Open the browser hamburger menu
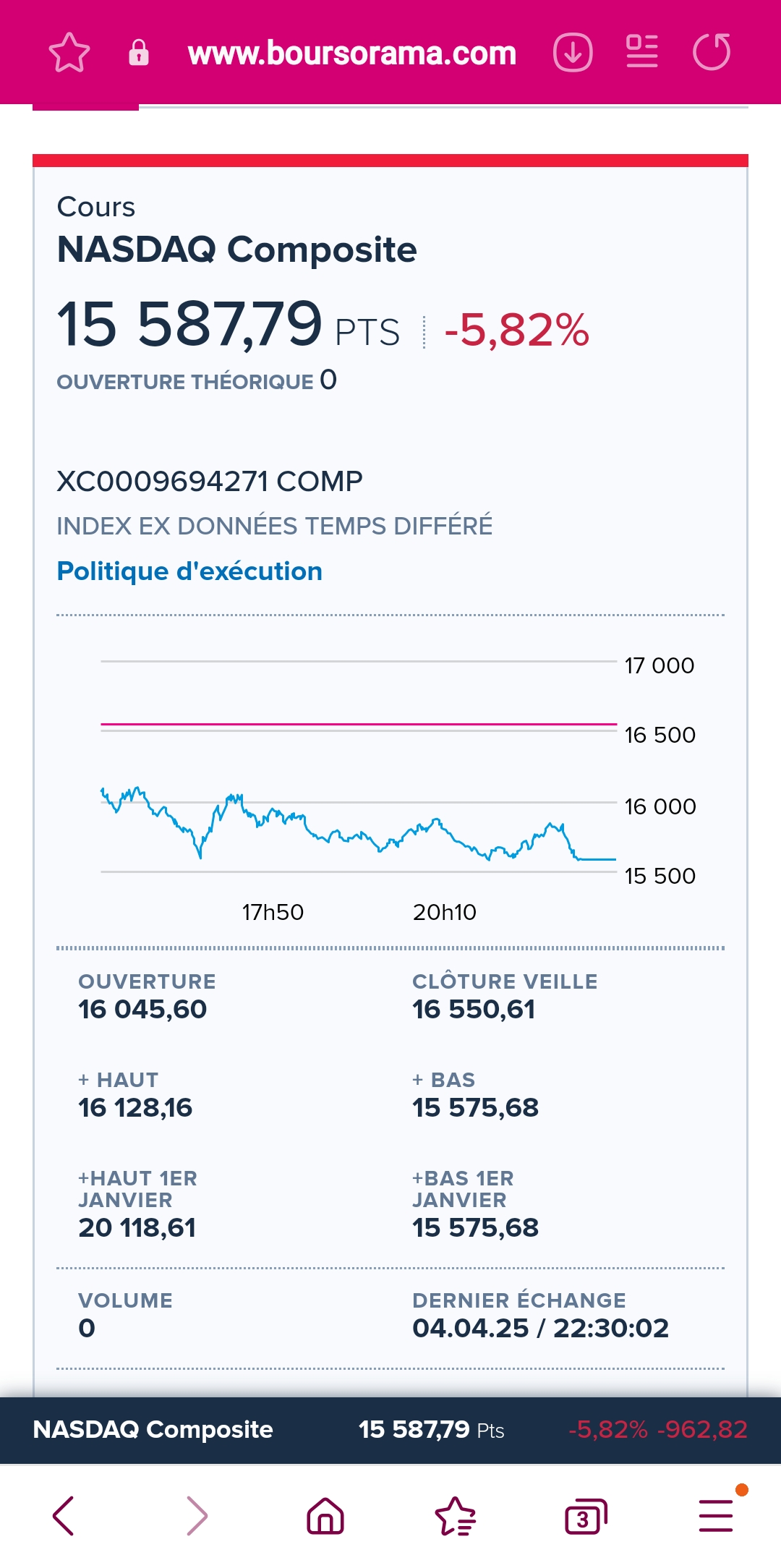Viewport: 781px width, 1568px height. click(x=716, y=1515)
